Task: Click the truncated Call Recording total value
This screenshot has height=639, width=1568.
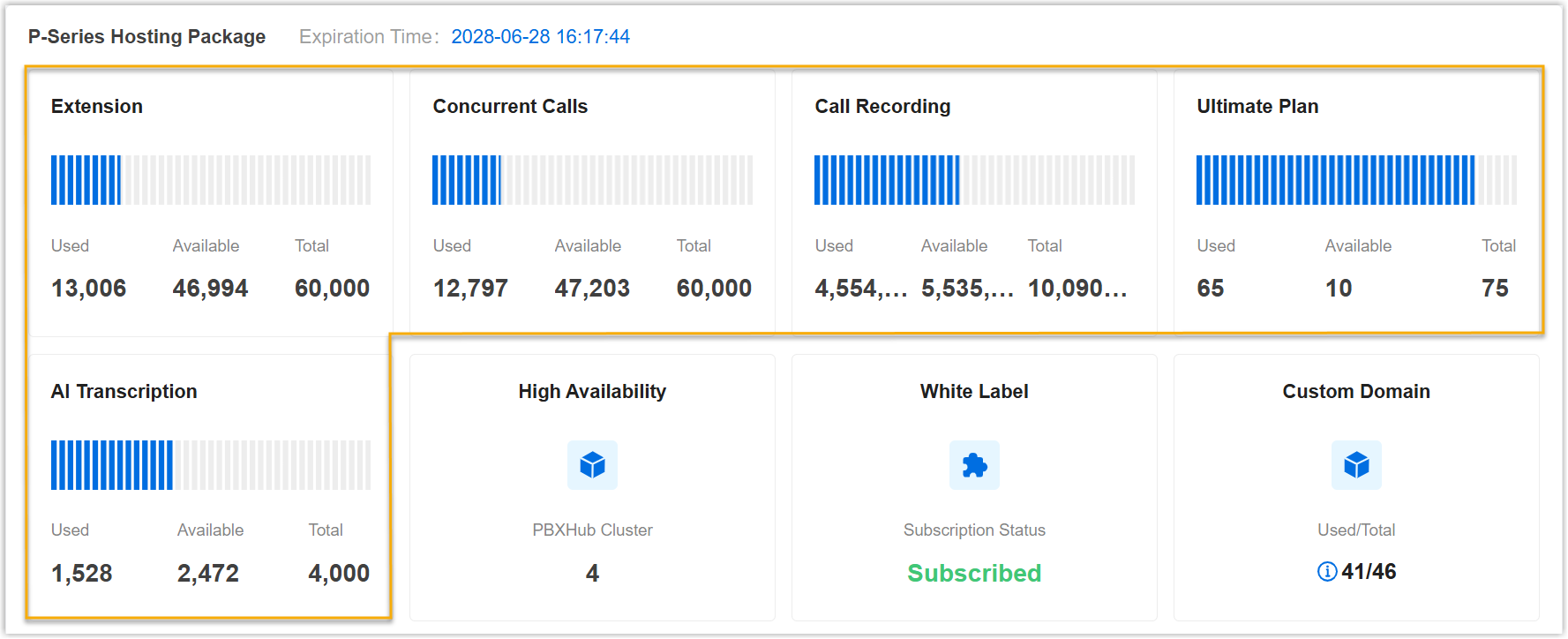Action: [x=1077, y=289]
